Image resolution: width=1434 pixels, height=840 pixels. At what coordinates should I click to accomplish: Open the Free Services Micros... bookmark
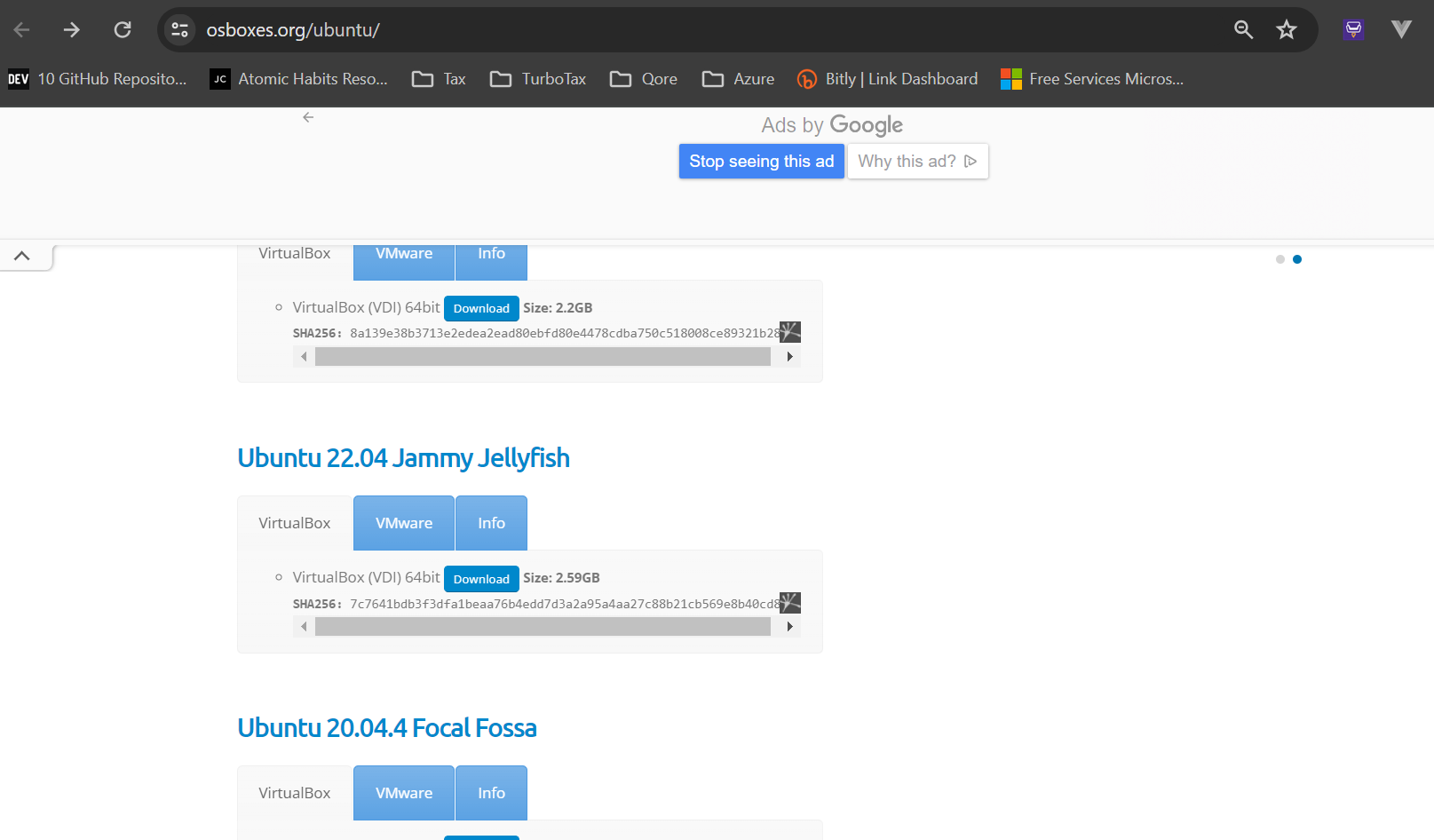tap(1092, 79)
